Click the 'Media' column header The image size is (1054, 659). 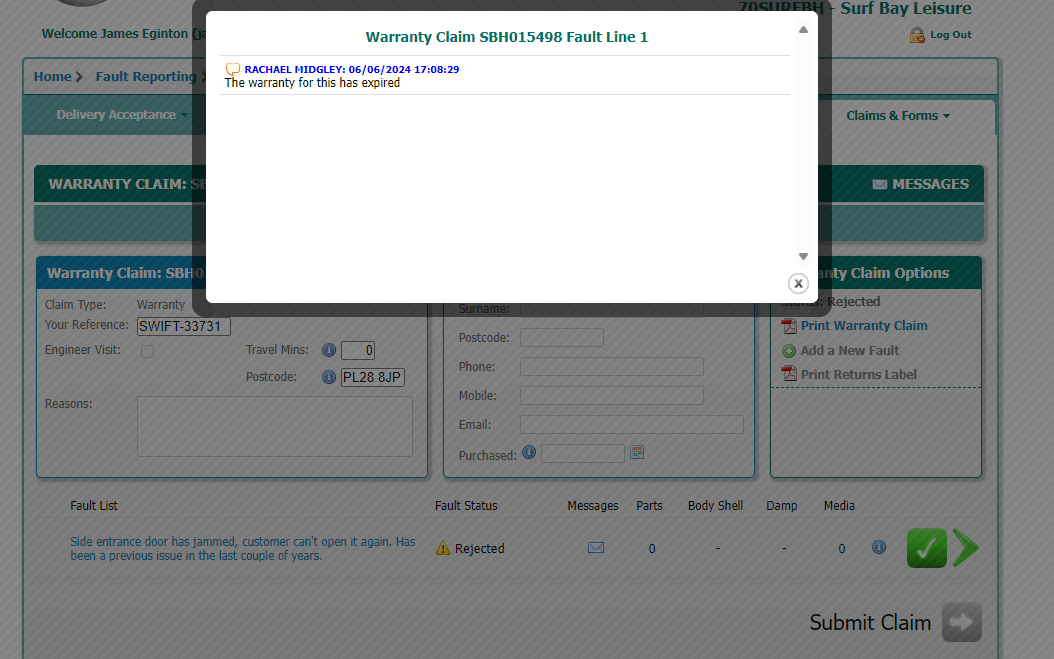[839, 506]
